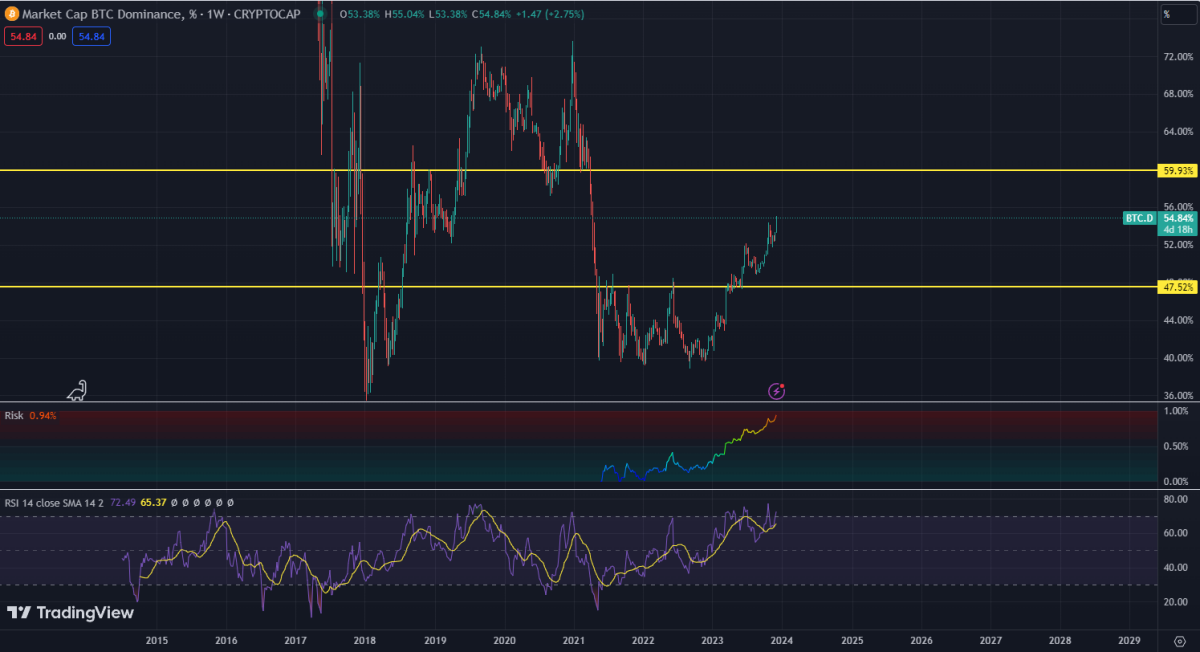The width and height of the screenshot is (1200, 652).
Task: Toggle the bar countdown via the 4d 18h label
Action: click(x=1175, y=229)
